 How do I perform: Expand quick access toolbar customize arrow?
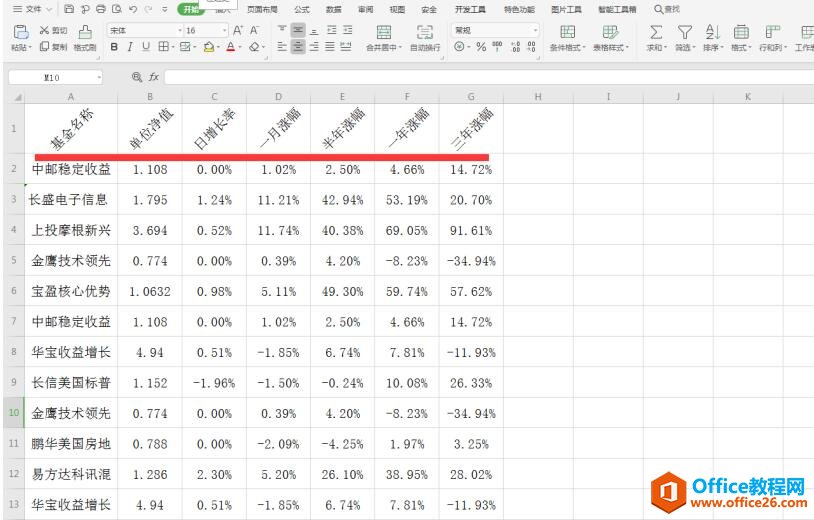(165, 9)
